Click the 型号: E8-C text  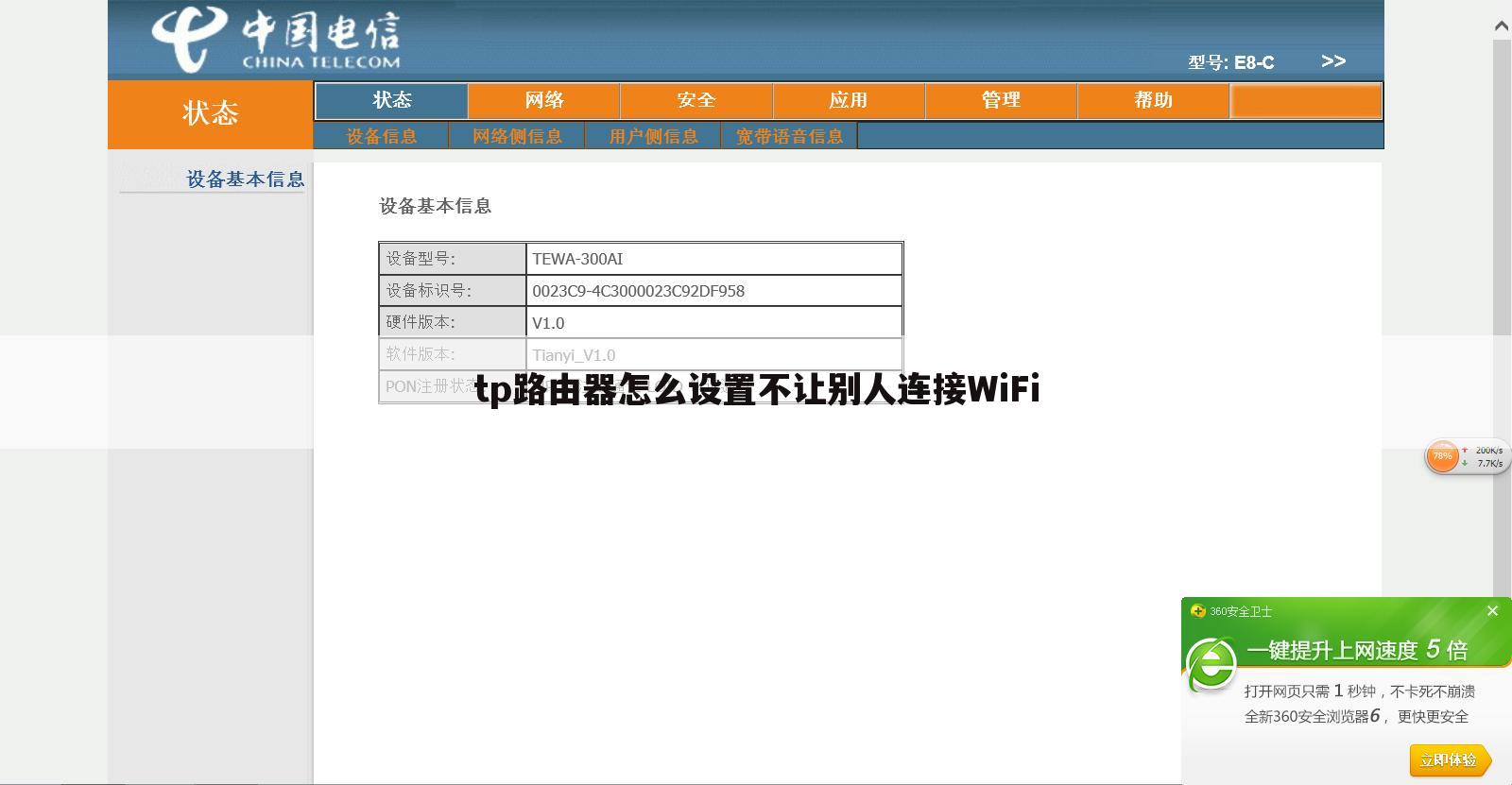point(1231,62)
